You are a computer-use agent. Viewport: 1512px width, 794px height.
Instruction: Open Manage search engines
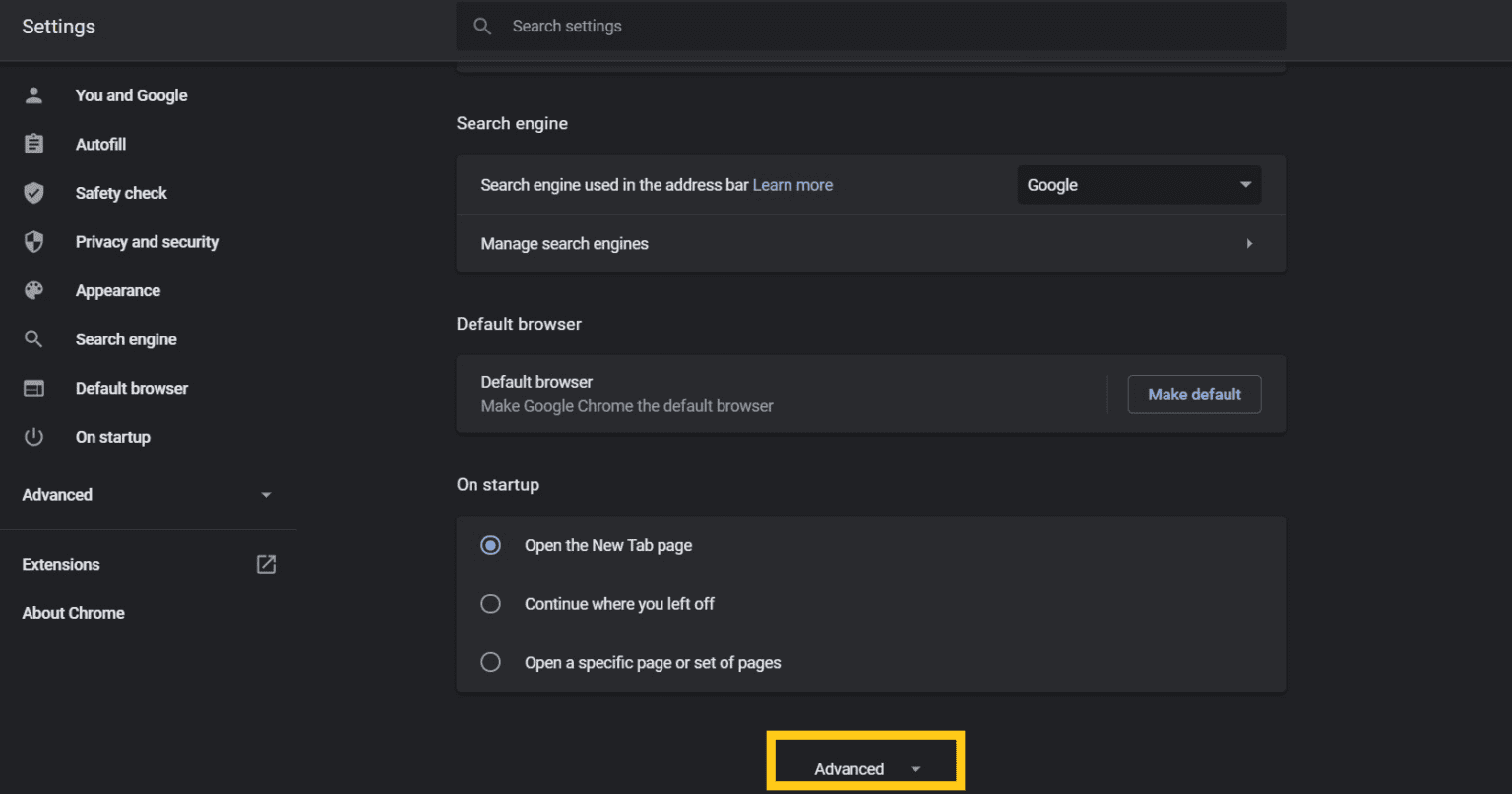(x=564, y=243)
